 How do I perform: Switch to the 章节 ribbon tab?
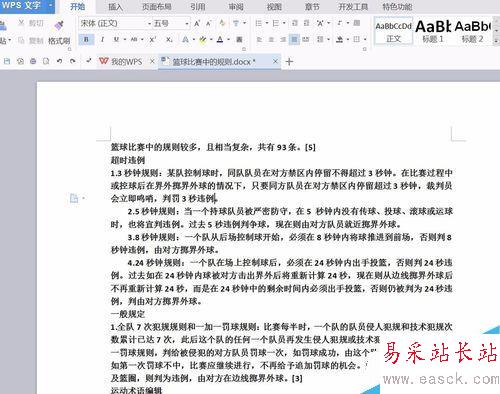312,7
